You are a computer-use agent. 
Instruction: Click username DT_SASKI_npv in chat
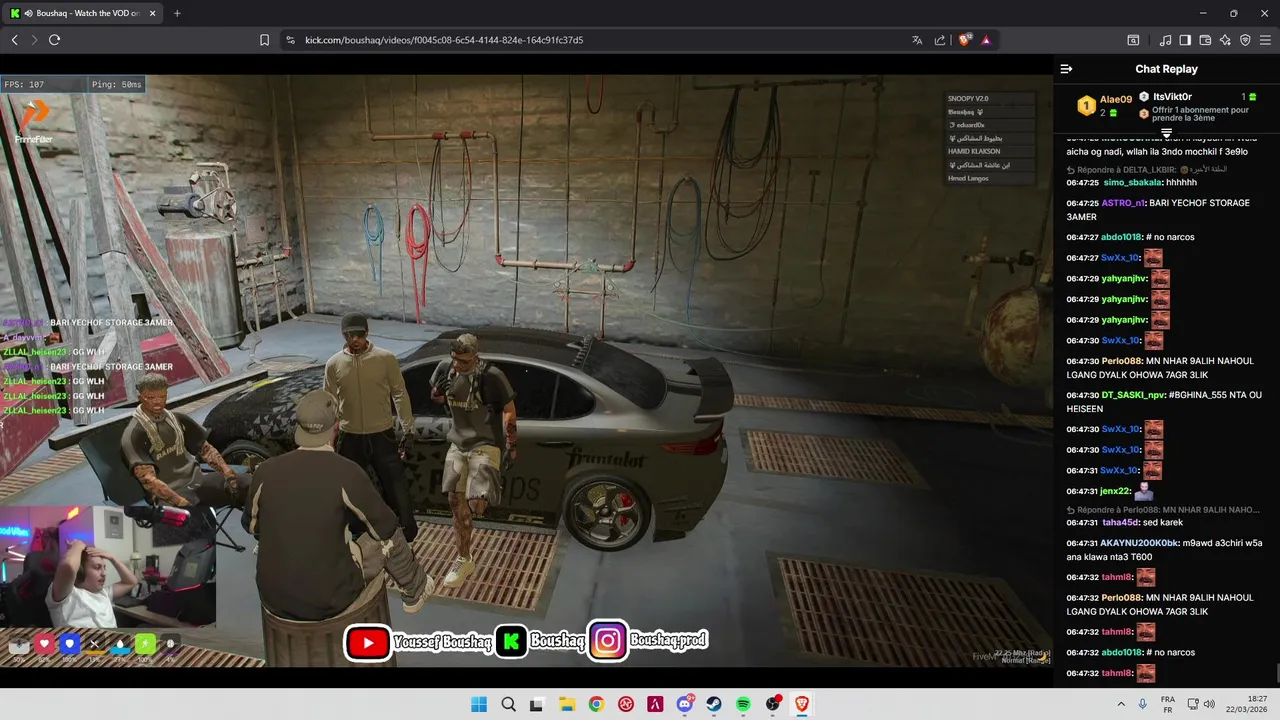tap(1133, 395)
